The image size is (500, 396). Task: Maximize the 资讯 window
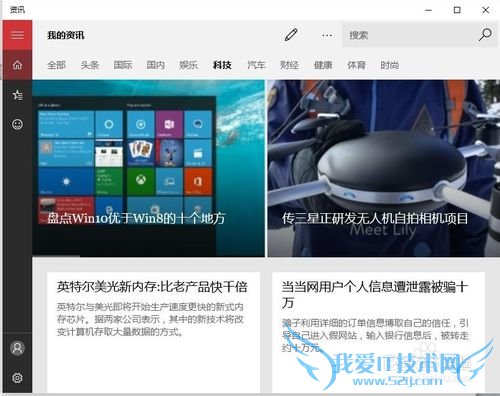pyautogui.click(x=457, y=10)
